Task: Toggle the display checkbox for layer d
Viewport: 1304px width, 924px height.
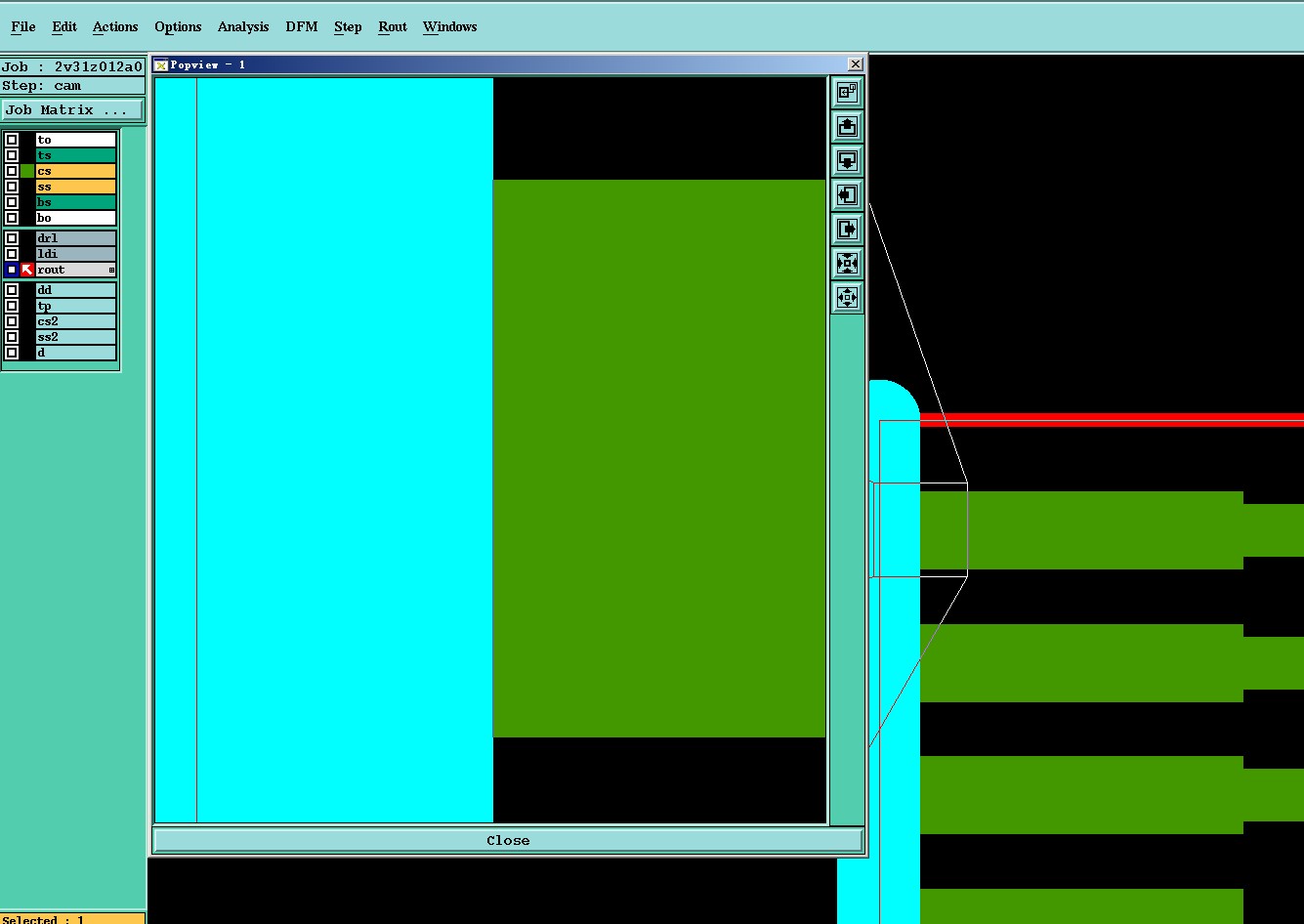Action: point(12,353)
